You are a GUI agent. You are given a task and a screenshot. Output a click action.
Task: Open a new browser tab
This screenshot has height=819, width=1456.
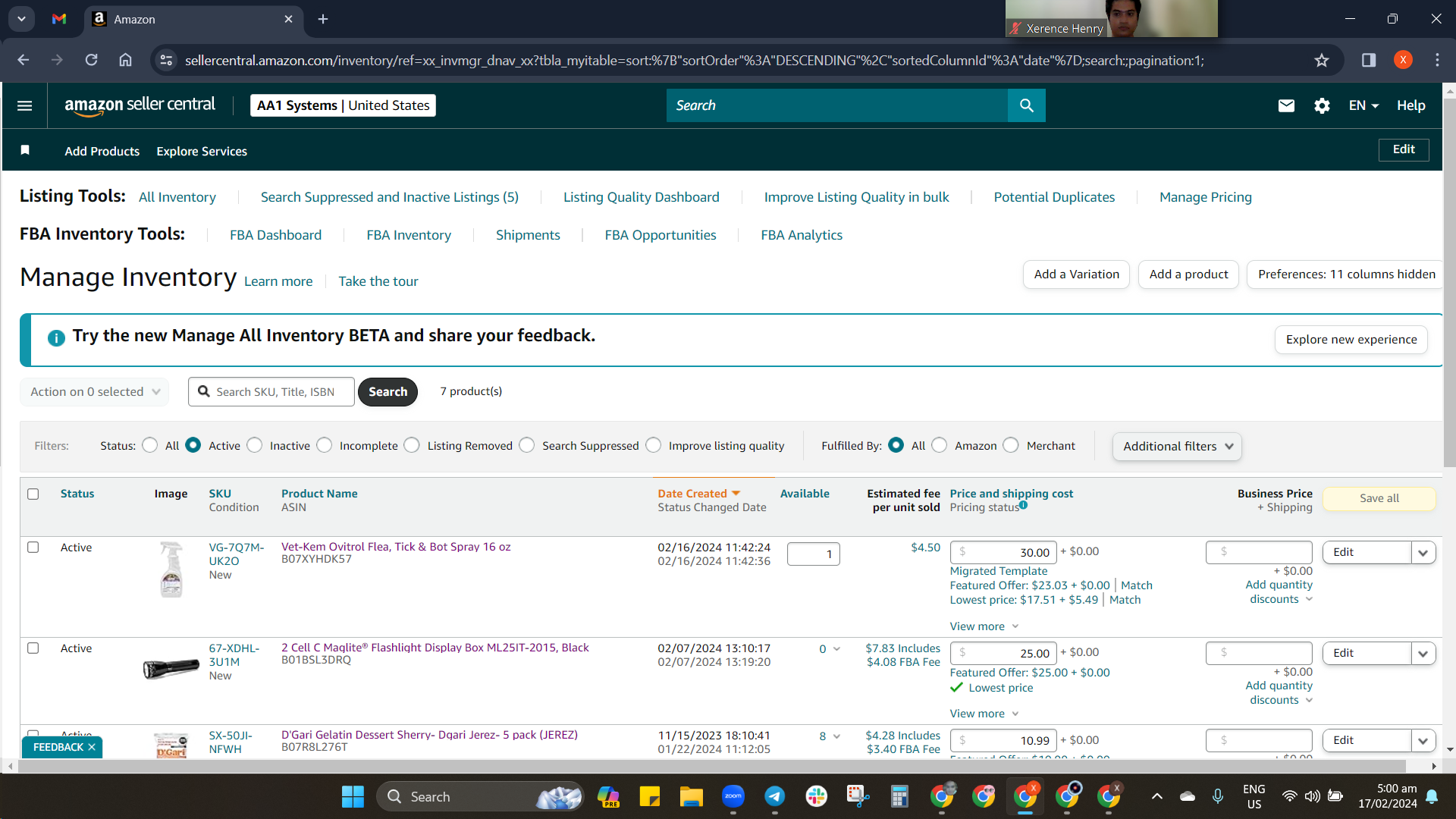323,19
